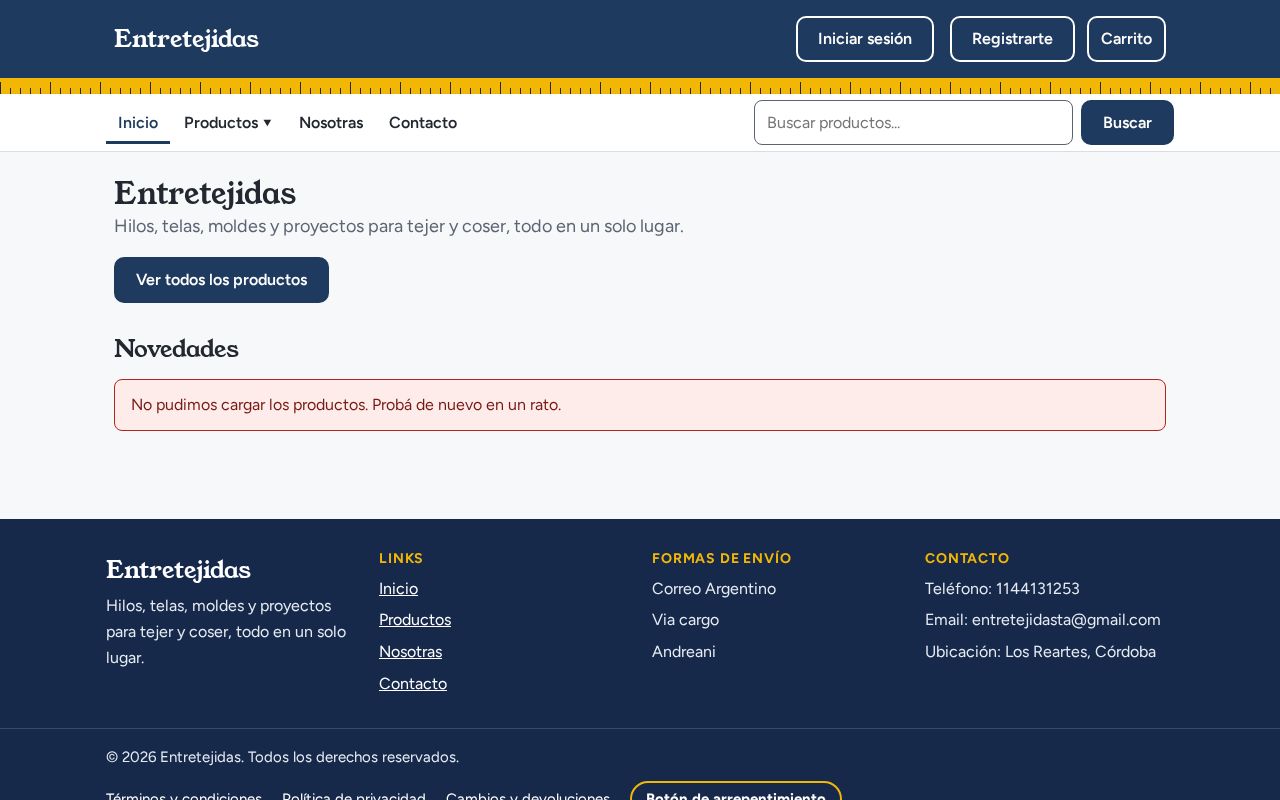Follow the Inicio link in the footer

tap(398, 589)
